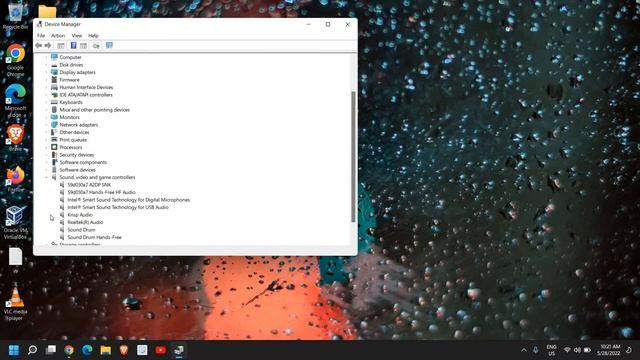Open the File menu
Screen dimensions: 640x360
click(x=41, y=36)
